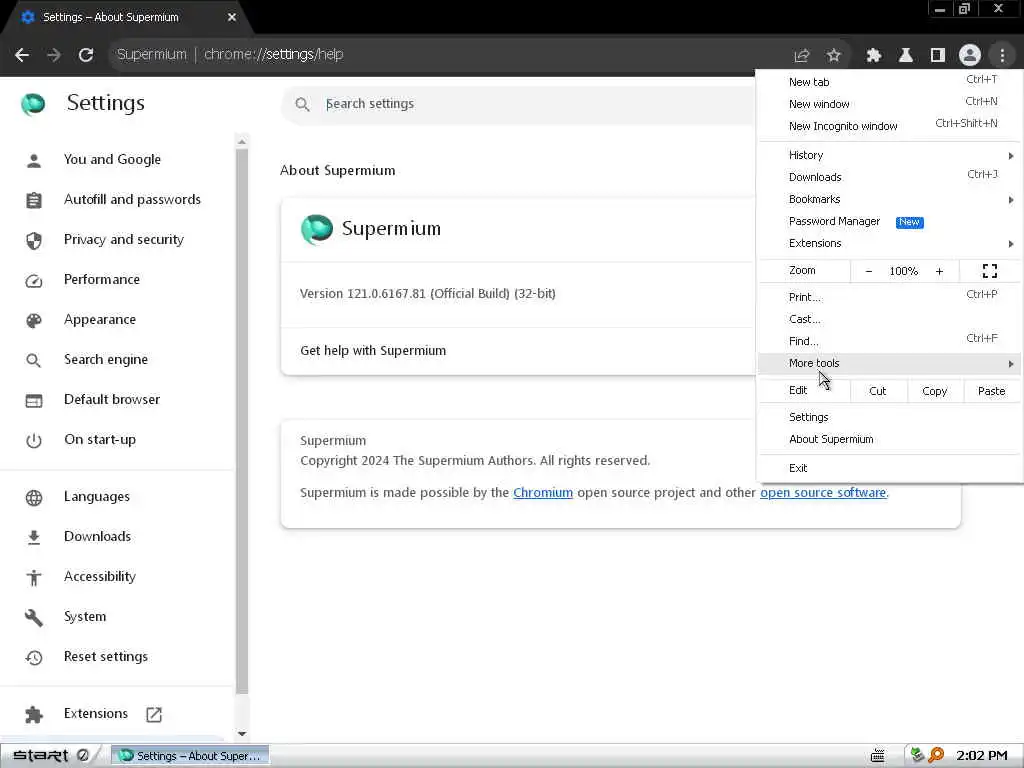
Task: Choose Find from menu
Action: (x=889, y=341)
